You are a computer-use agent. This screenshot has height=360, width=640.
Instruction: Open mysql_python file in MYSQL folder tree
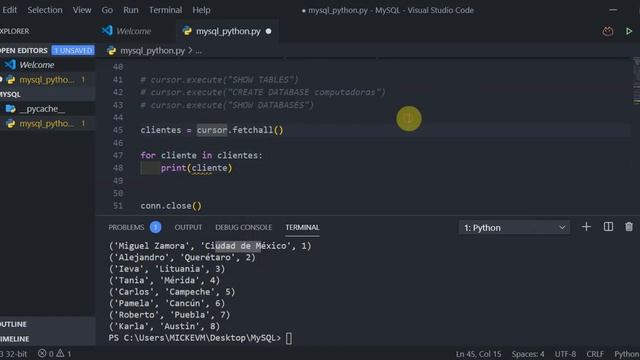click(x=48, y=124)
